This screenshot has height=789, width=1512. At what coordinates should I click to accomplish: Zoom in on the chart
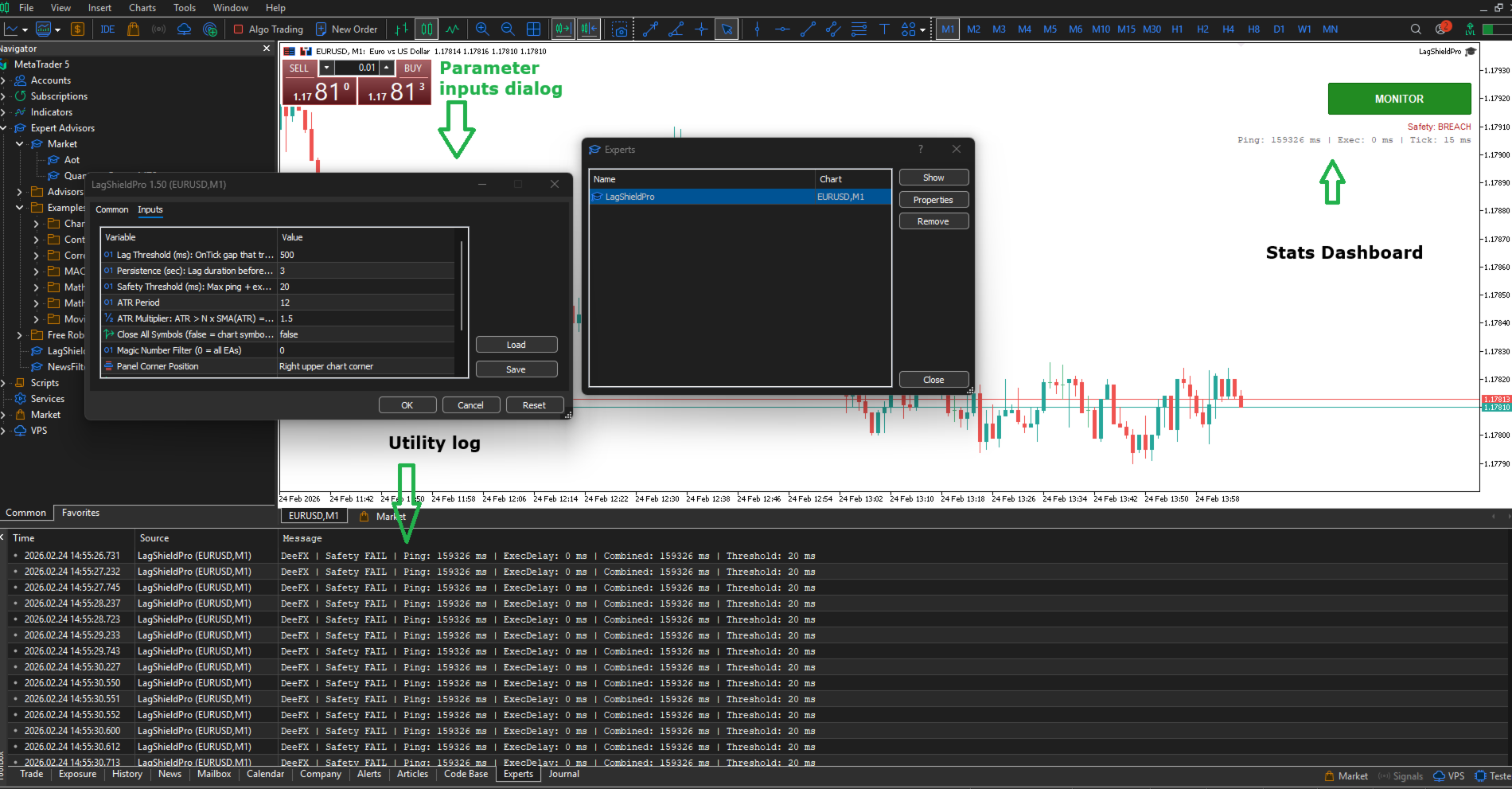[x=482, y=29]
